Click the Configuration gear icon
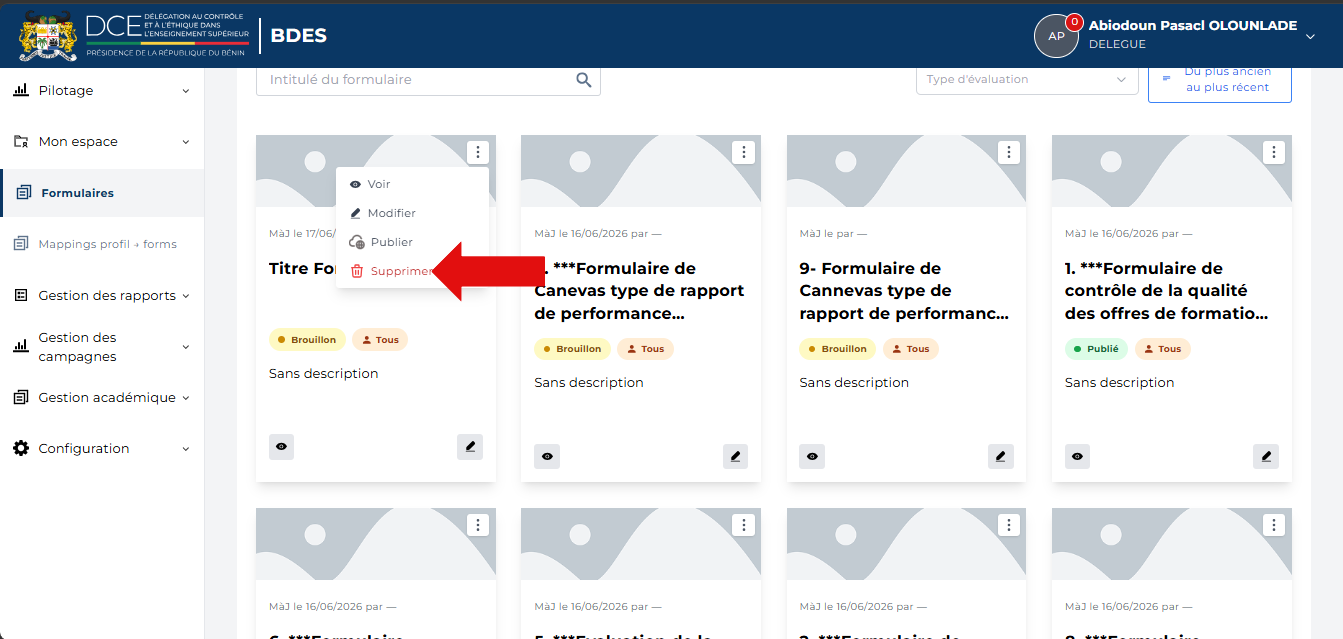Screen dimensions: 1343x639 click(21, 448)
